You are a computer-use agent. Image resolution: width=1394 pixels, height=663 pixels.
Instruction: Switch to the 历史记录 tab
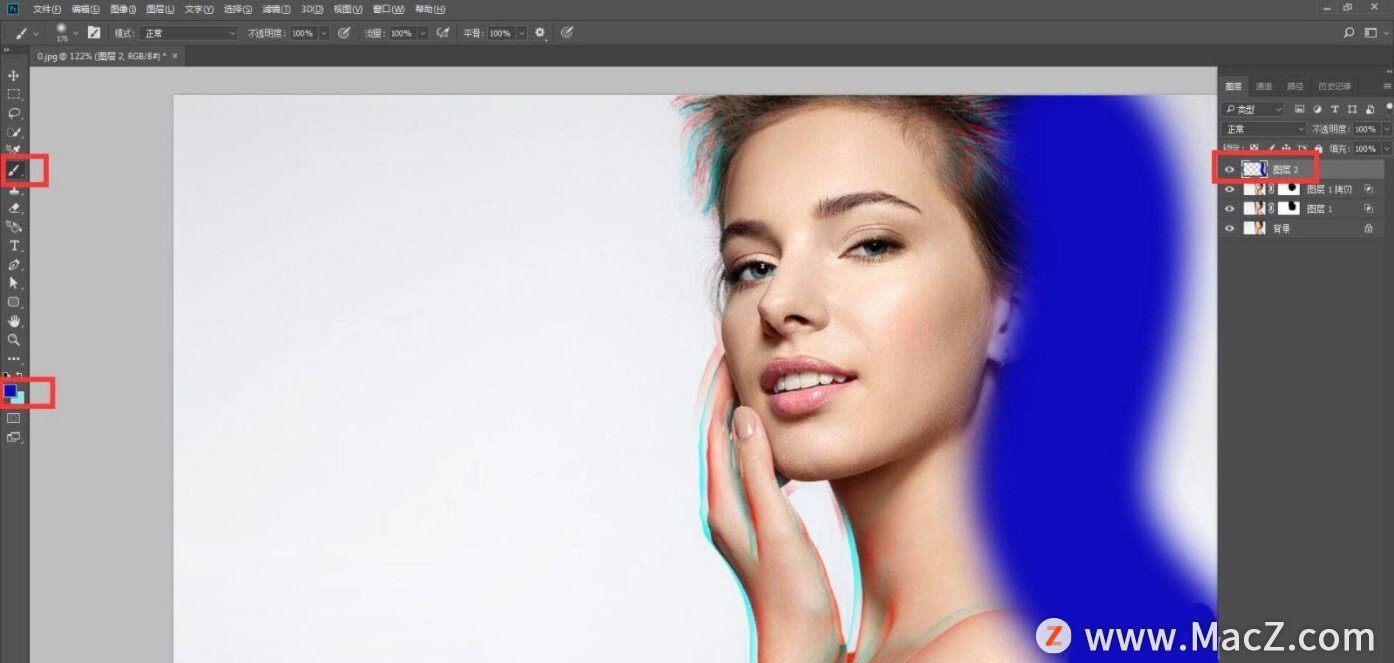click(x=1334, y=86)
